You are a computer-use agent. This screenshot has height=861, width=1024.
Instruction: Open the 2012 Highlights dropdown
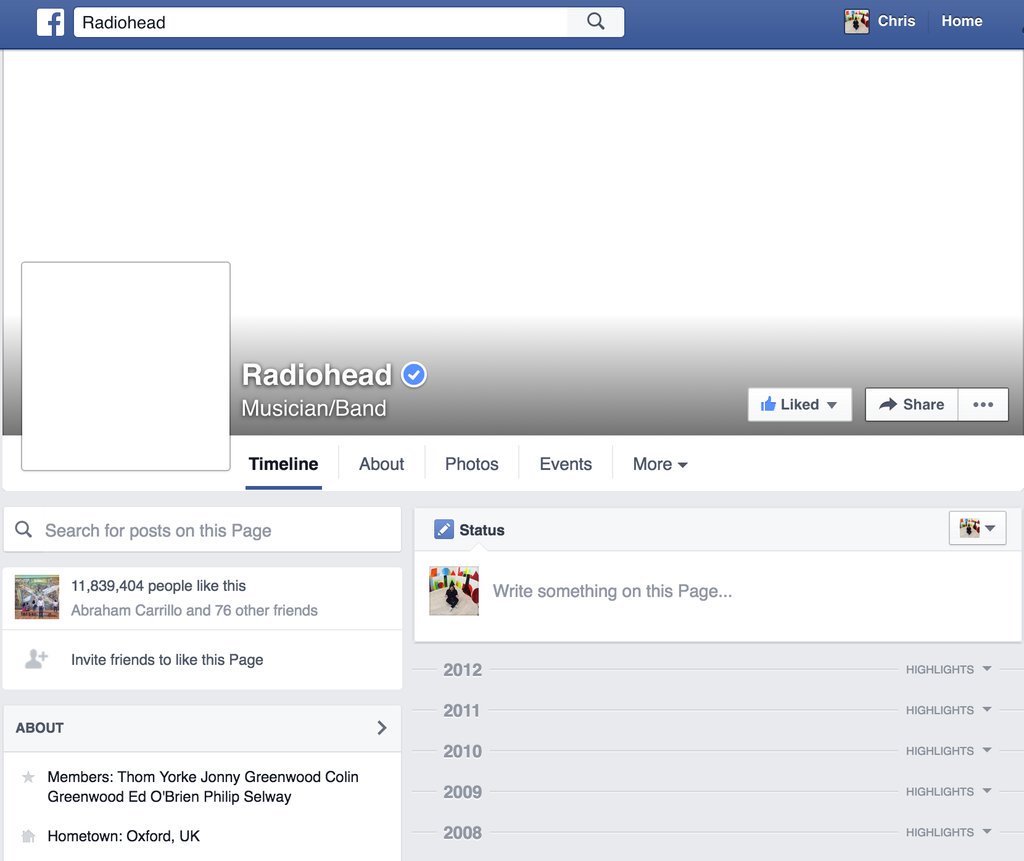[x=948, y=669]
